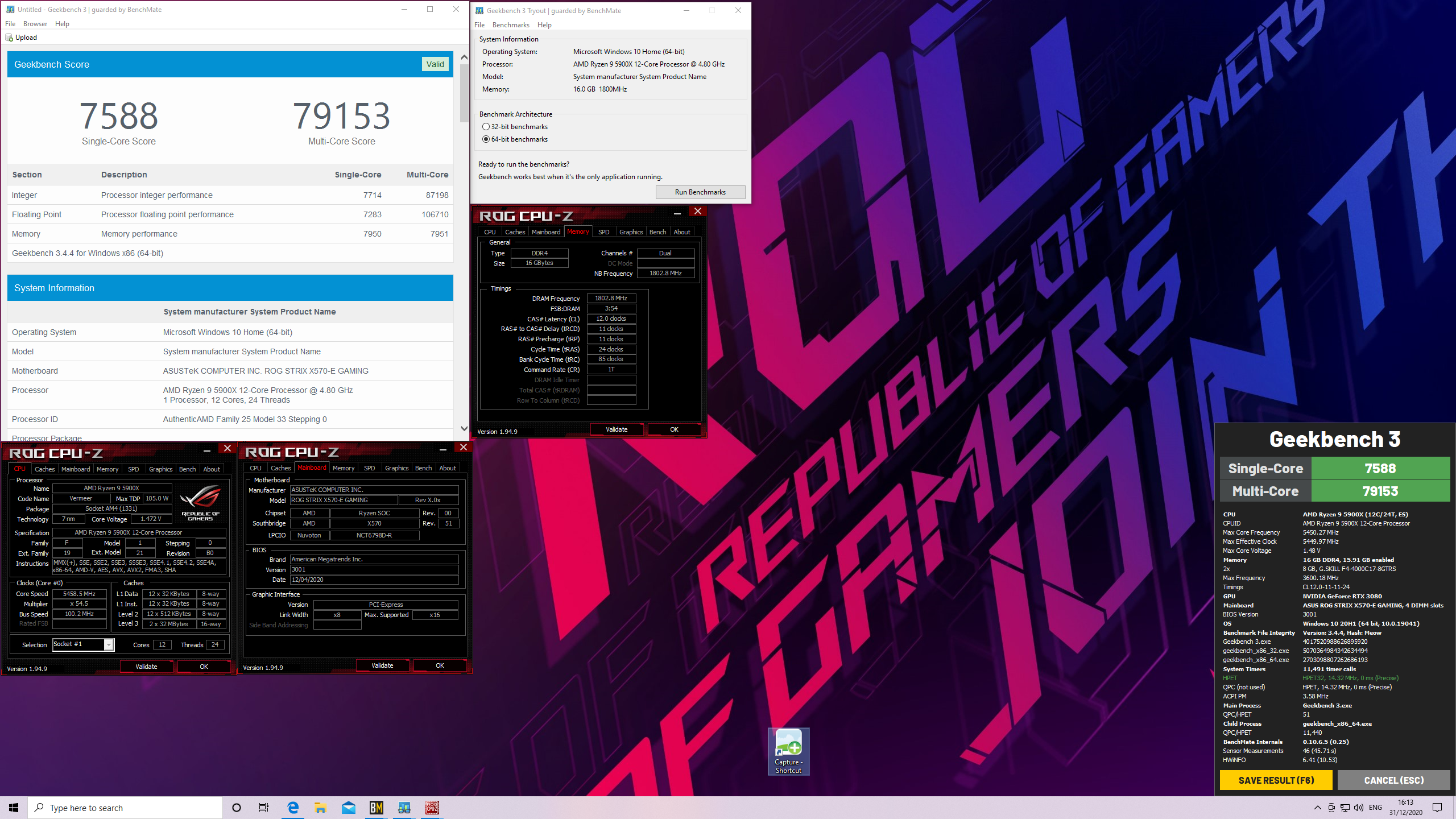Open the Windows Start menu
This screenshot has width=1456, height=819.
tap(14, 808)
